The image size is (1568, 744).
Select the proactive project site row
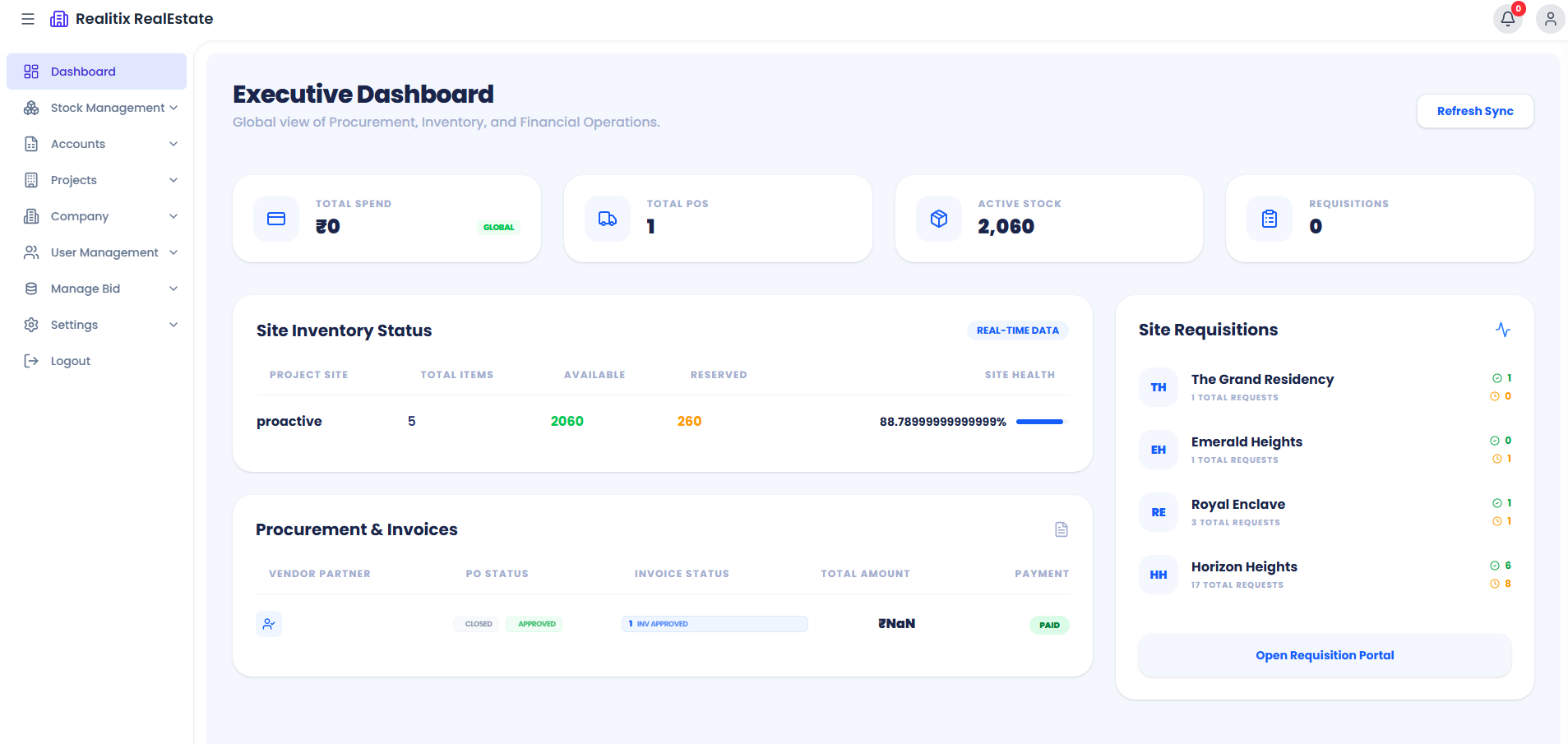[662, 422]
